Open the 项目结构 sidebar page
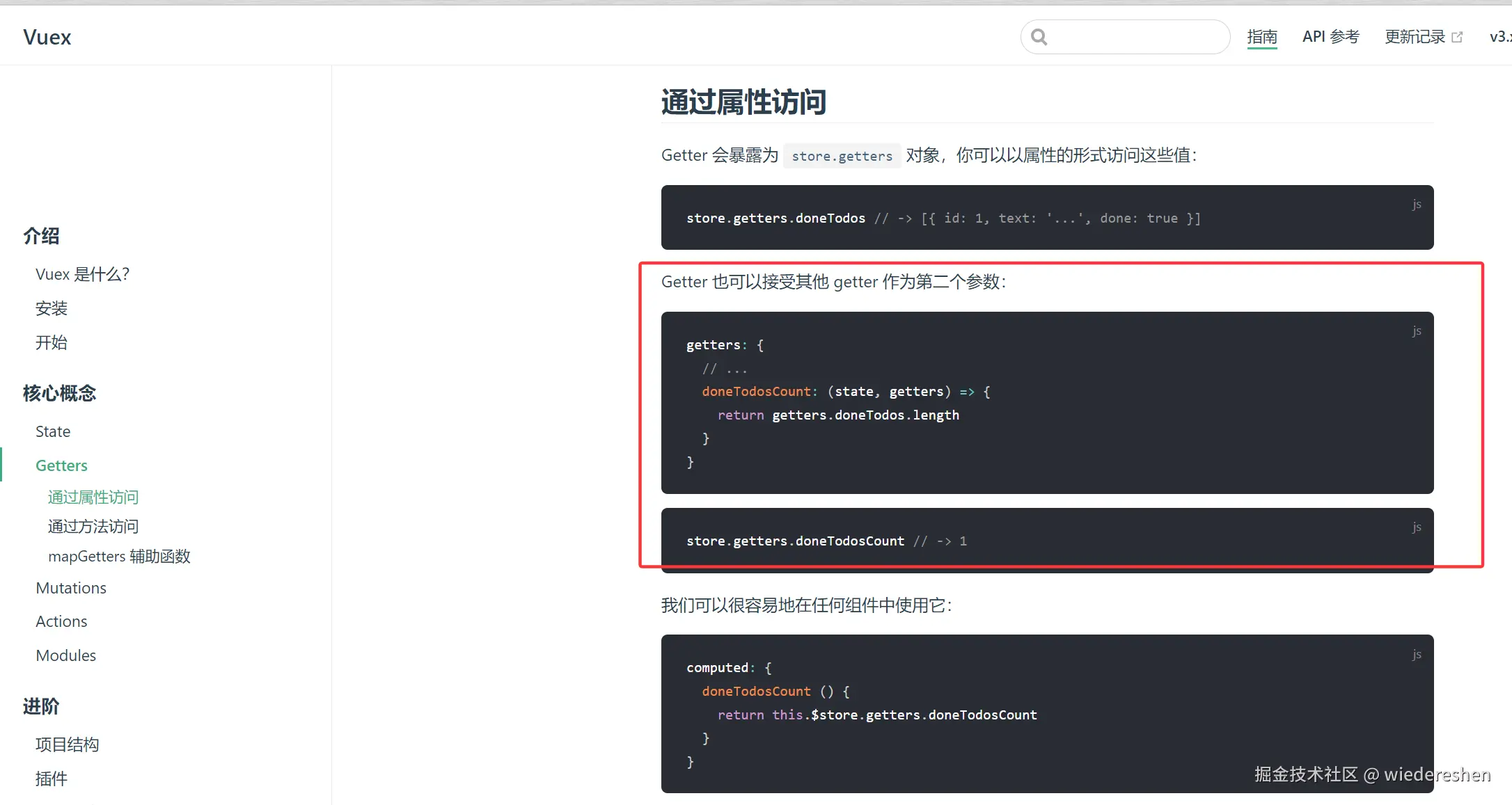 pos(67,744)
